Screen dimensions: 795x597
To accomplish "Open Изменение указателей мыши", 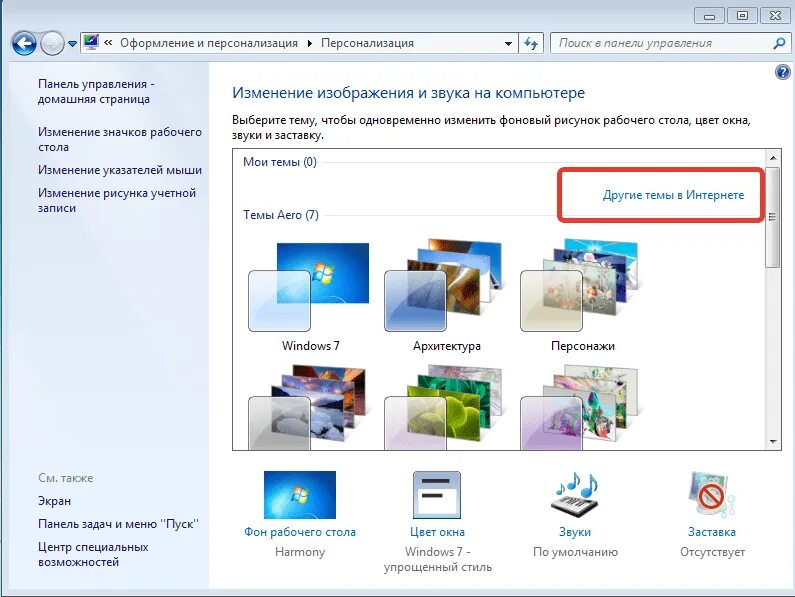I will tap(120, 170).
